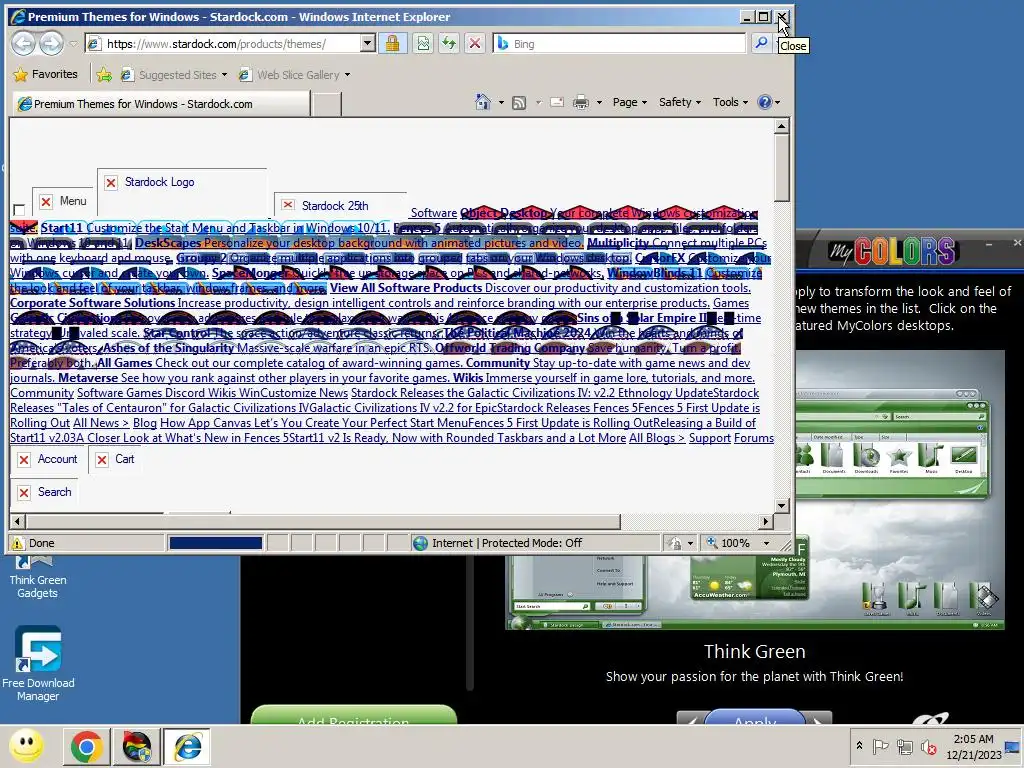Select the Premium Themes for Windows tab

[161, 104]
